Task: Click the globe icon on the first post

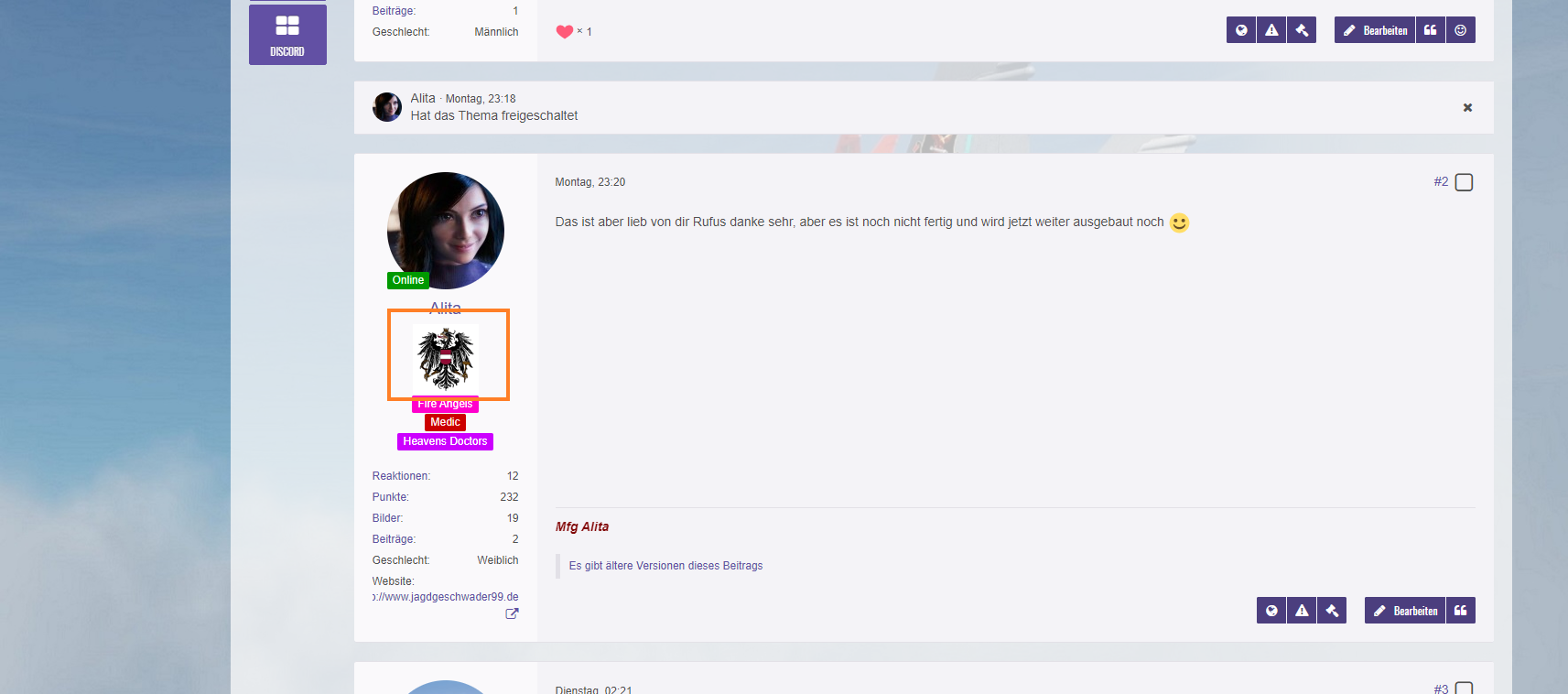Action: [1241, 30]
